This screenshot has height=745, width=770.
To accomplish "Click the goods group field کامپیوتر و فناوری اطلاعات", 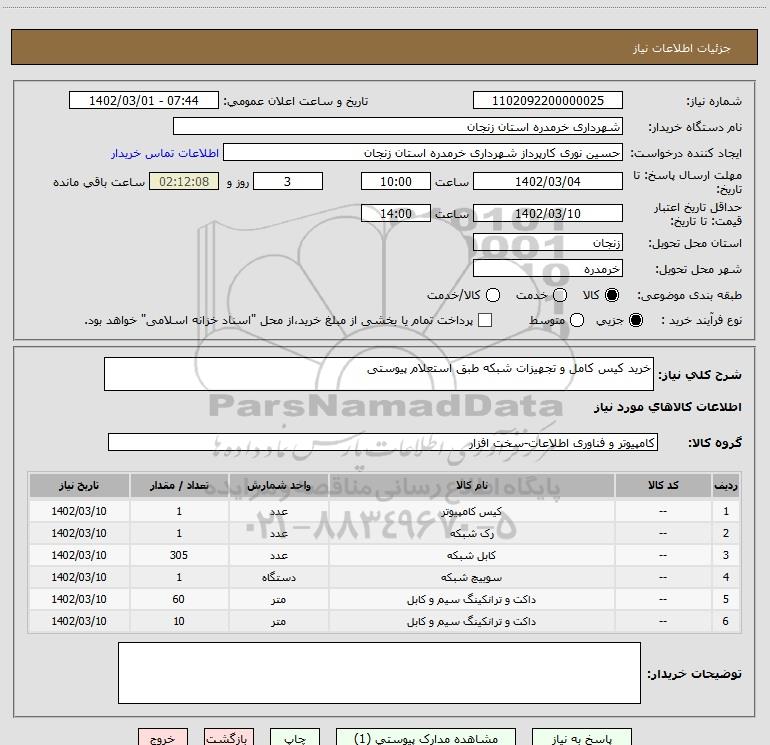I will point(383,442).
